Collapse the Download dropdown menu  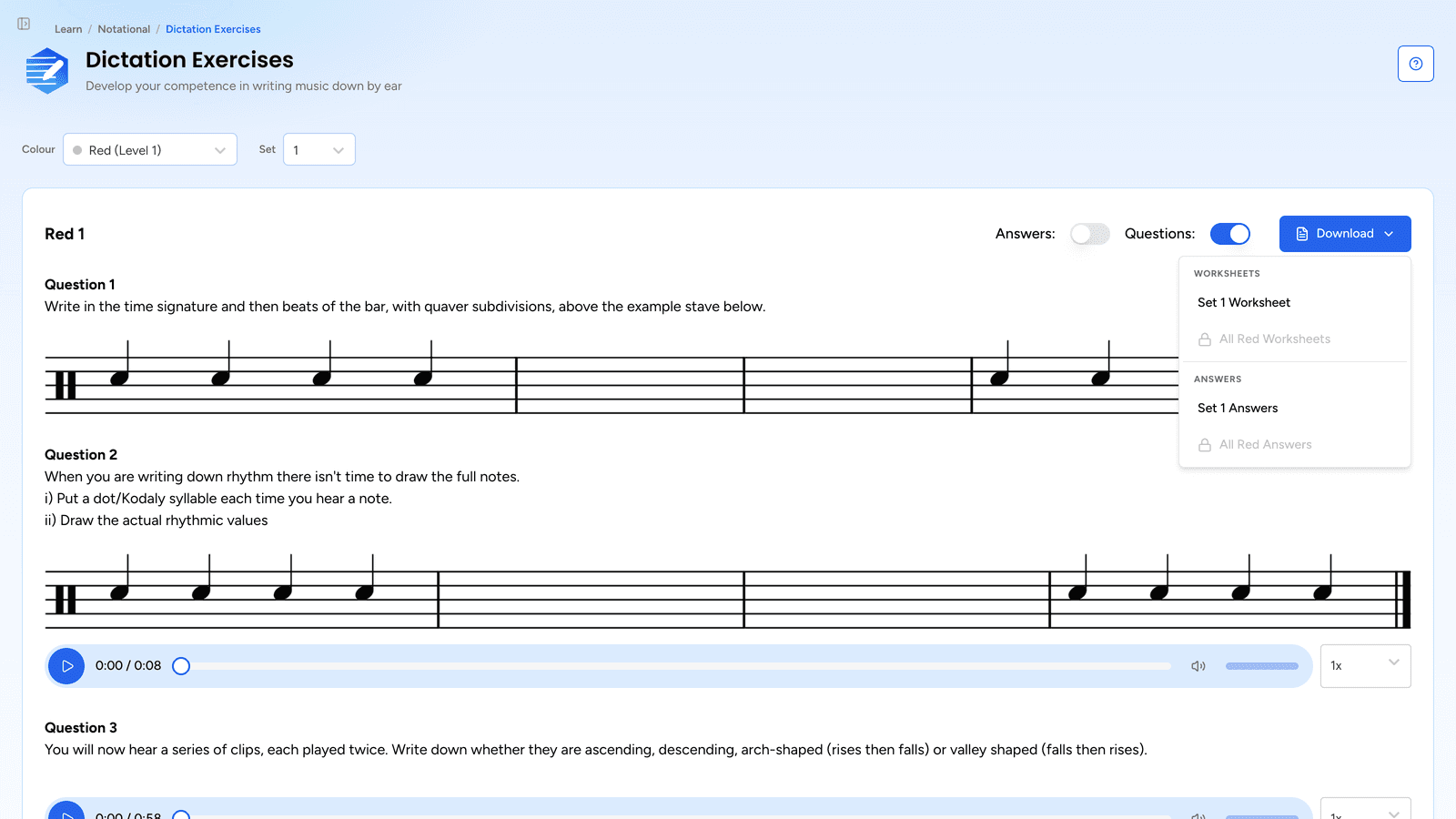[x=1345, y=234]
